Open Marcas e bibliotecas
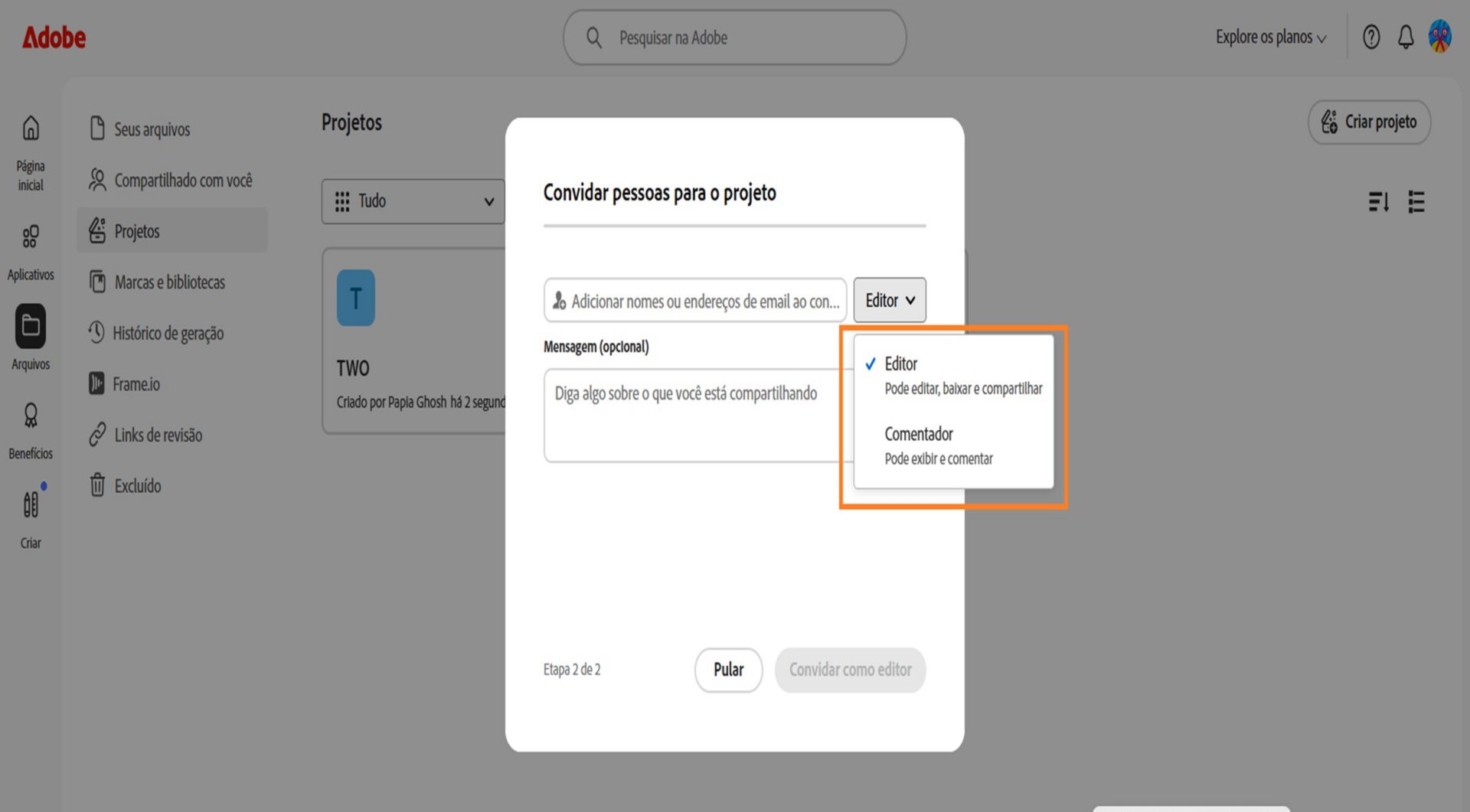Screen dimensions: 1470x812 click(x=172, y=282)
